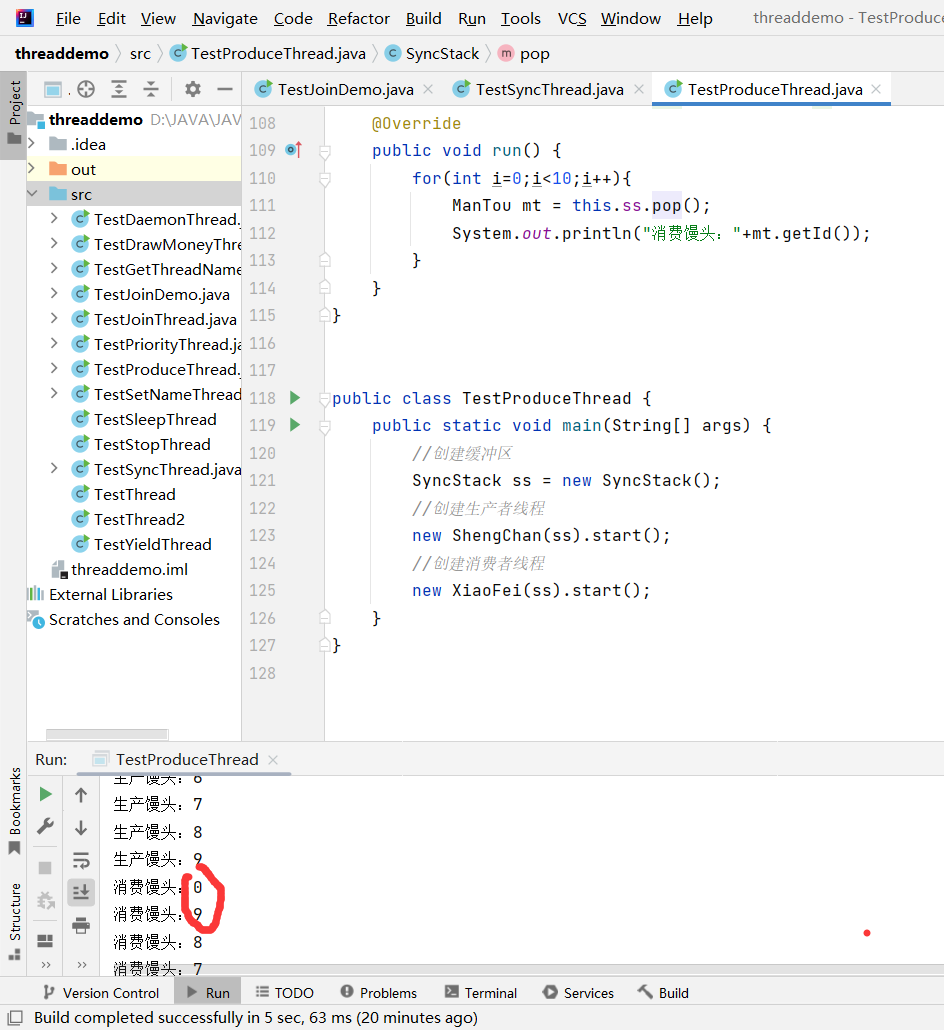Select threaddemo.iml file

[129, 569]
